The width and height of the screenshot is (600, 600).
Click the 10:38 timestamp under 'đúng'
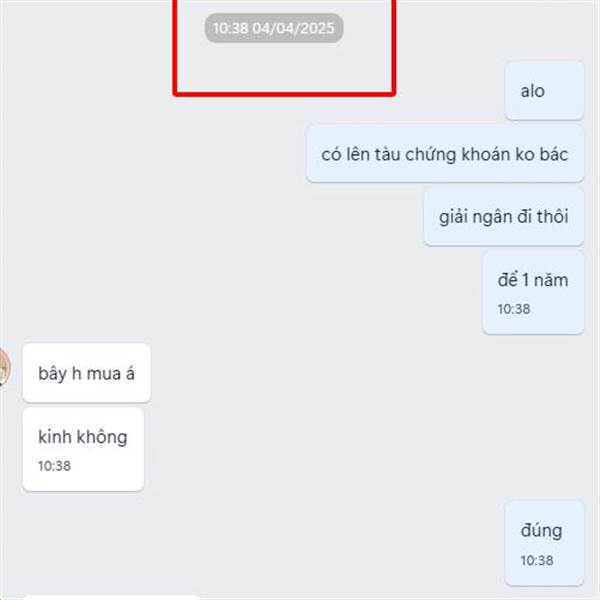(536, 561)
